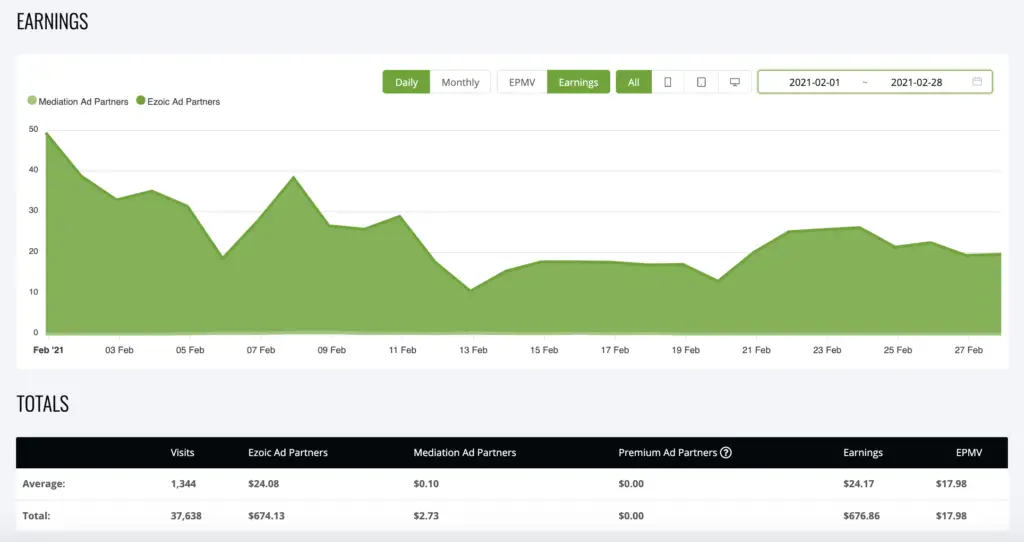Image resolution: width=1024 pixels, height=542 pixels.
Task: Click the average earnings value $24.17
Action: (x=859, y=484)
